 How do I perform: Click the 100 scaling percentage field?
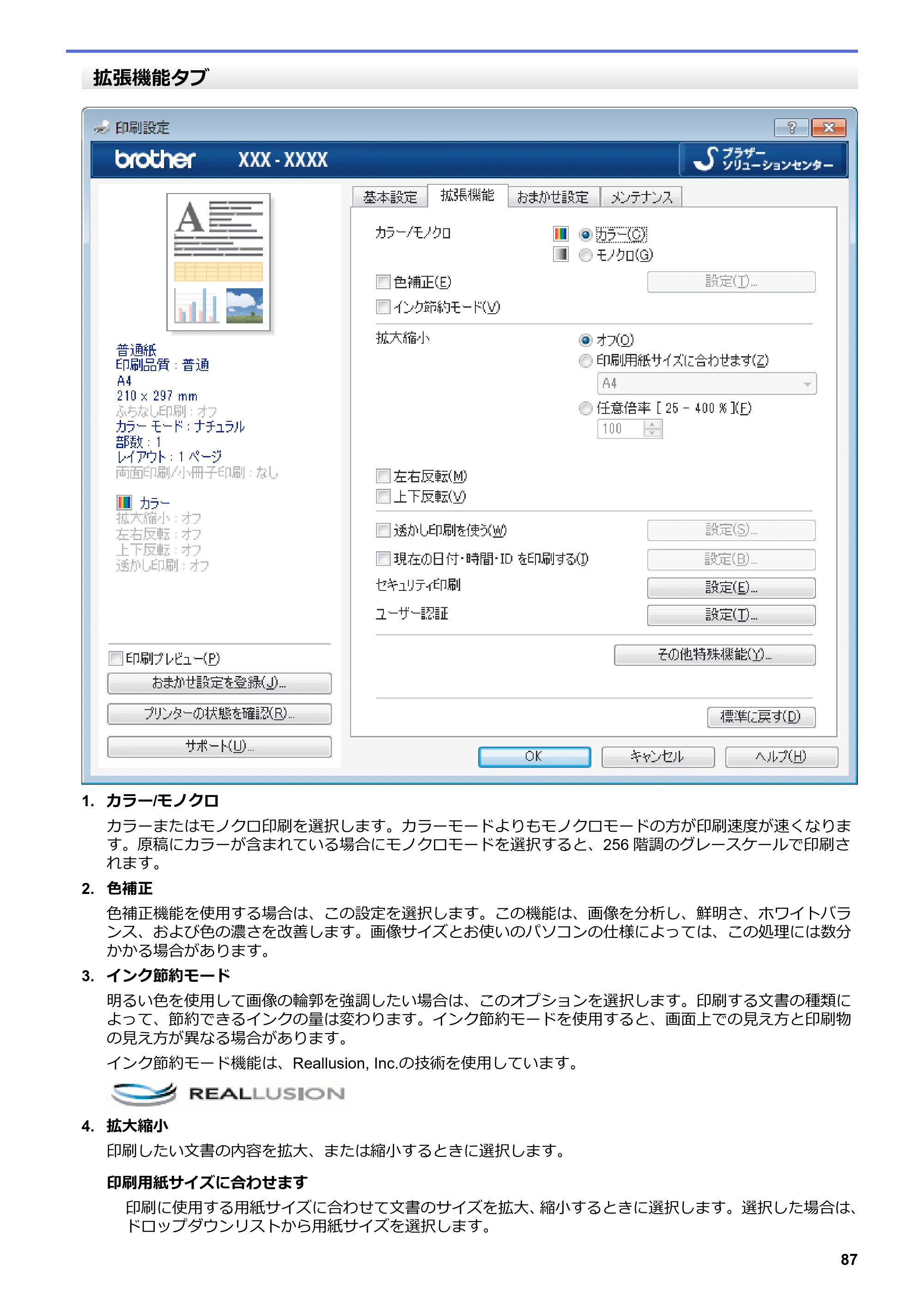pos(621,429)
